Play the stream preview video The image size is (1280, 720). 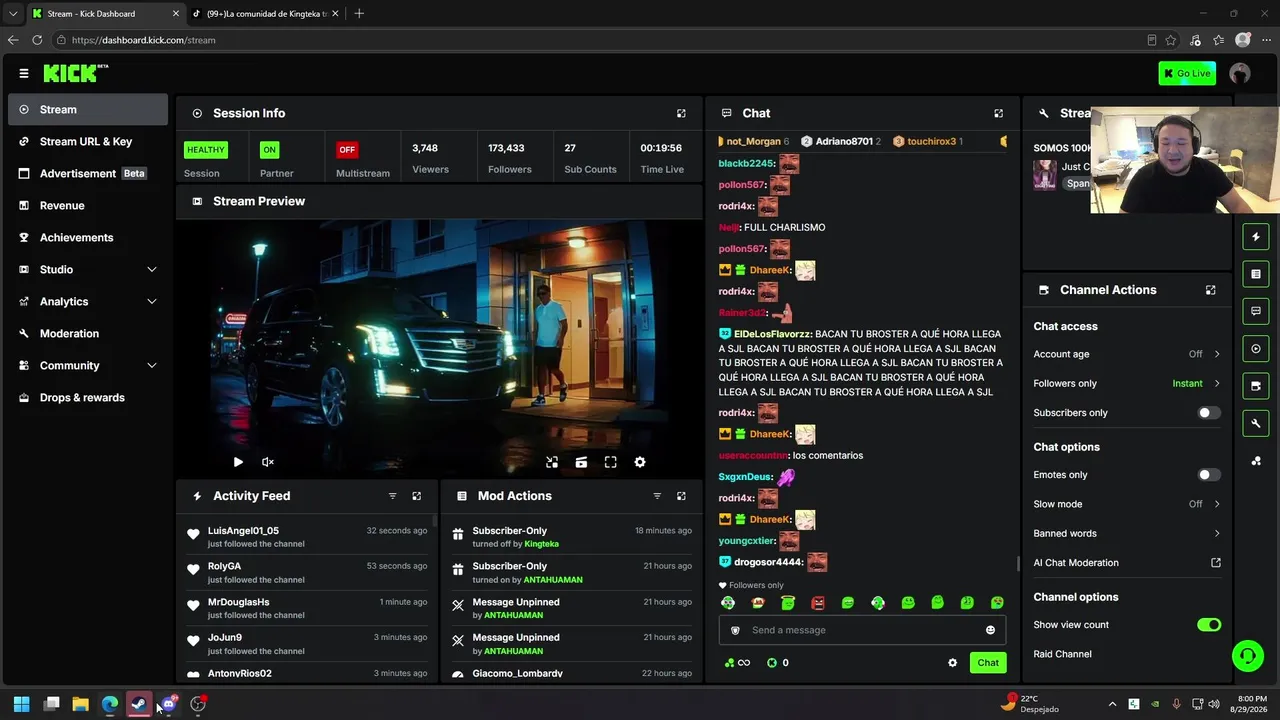click(x=238, y=462)
